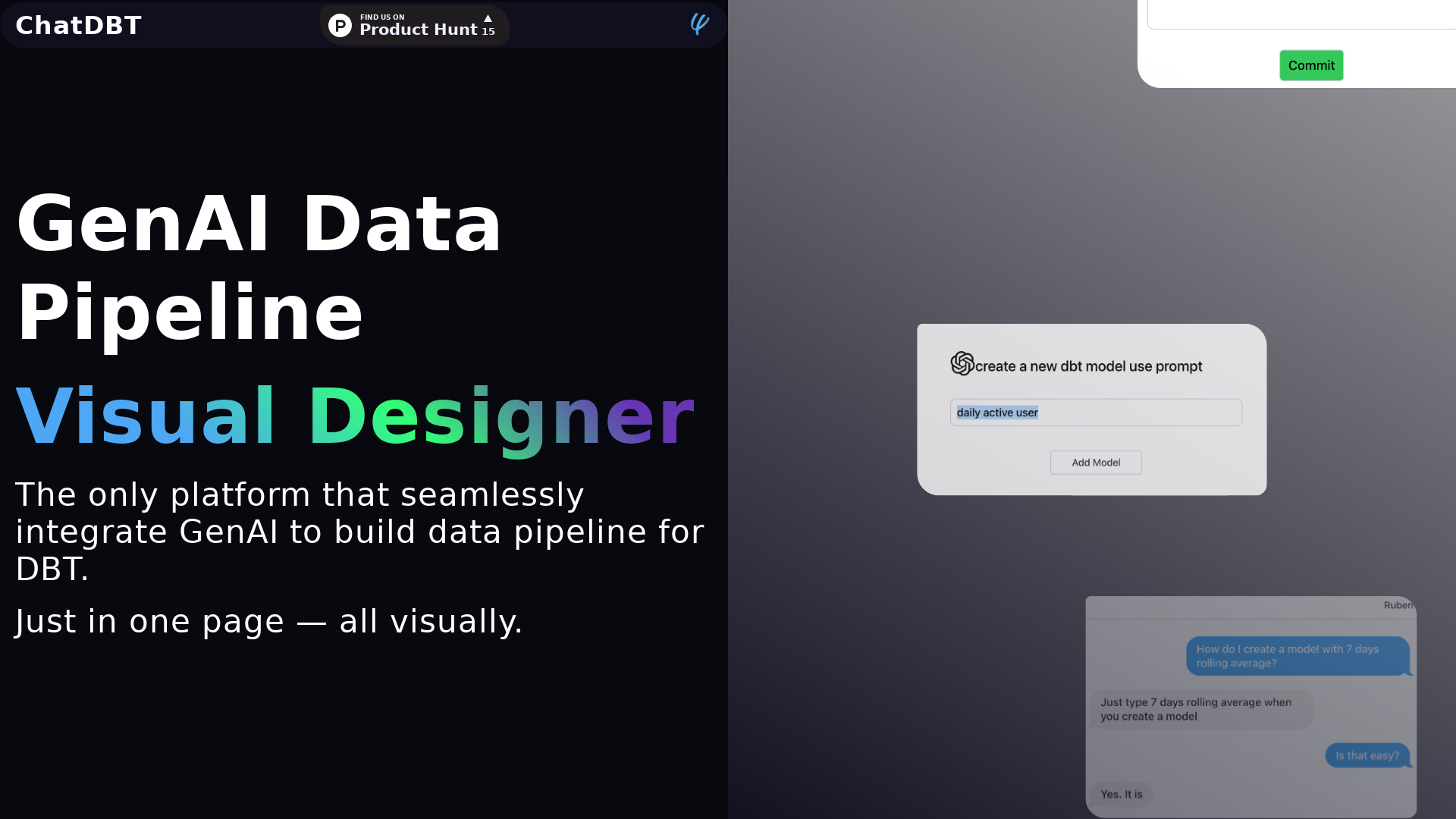Click the highlighted blue text selection in the input
The width and height of the screenshot is (1456, 819).
click(x=996, y=412)
